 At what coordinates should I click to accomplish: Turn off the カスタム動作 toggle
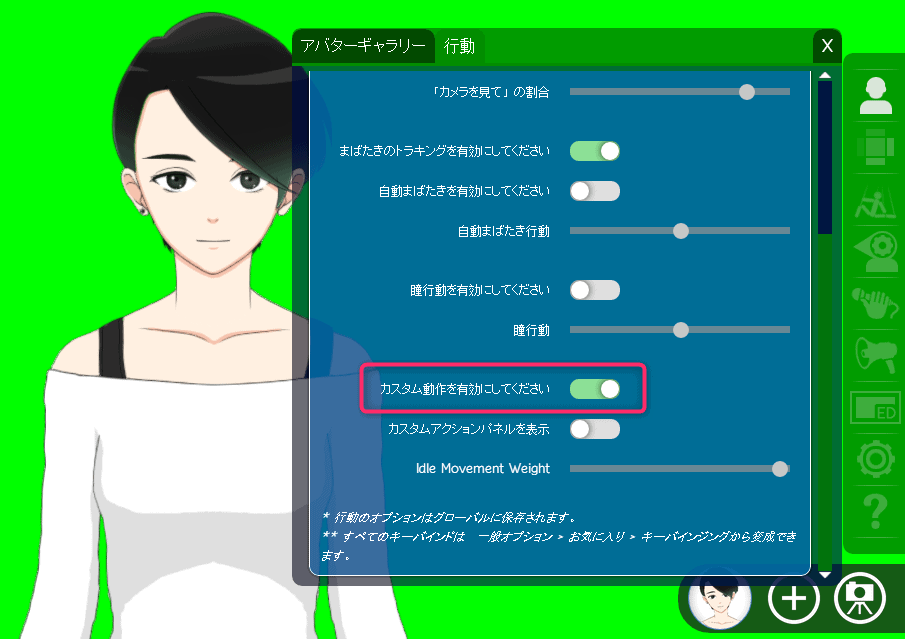click(x=595, y=389)
